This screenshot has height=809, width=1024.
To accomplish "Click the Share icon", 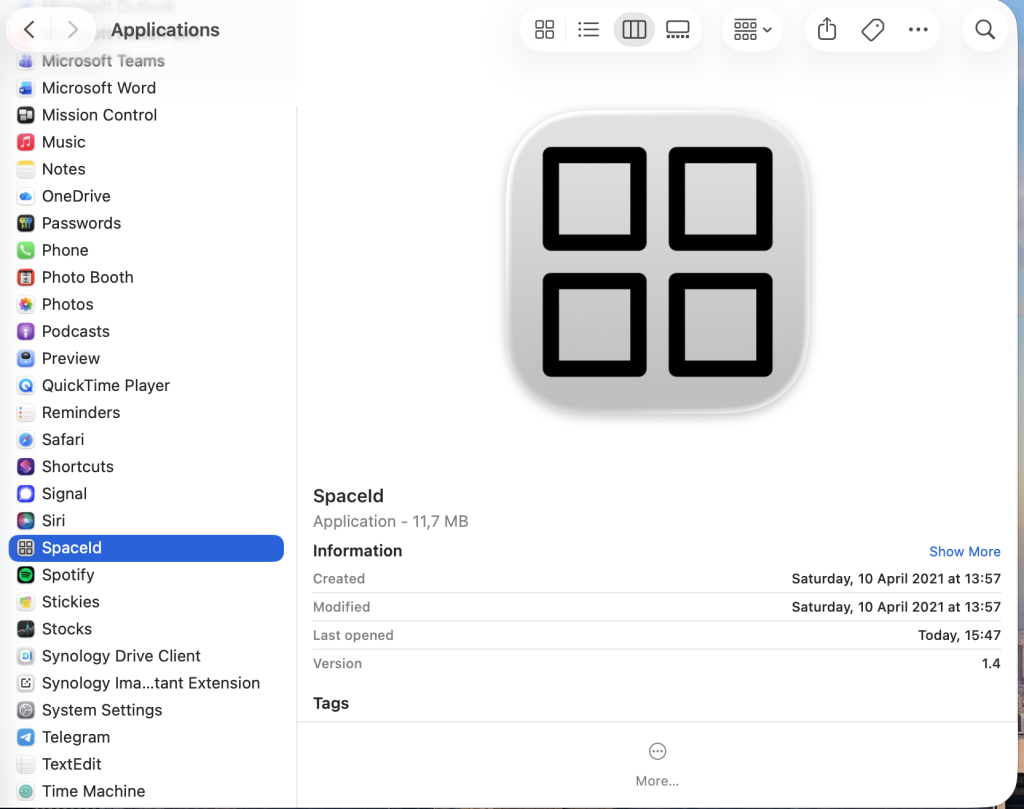I will pos(827,30).
